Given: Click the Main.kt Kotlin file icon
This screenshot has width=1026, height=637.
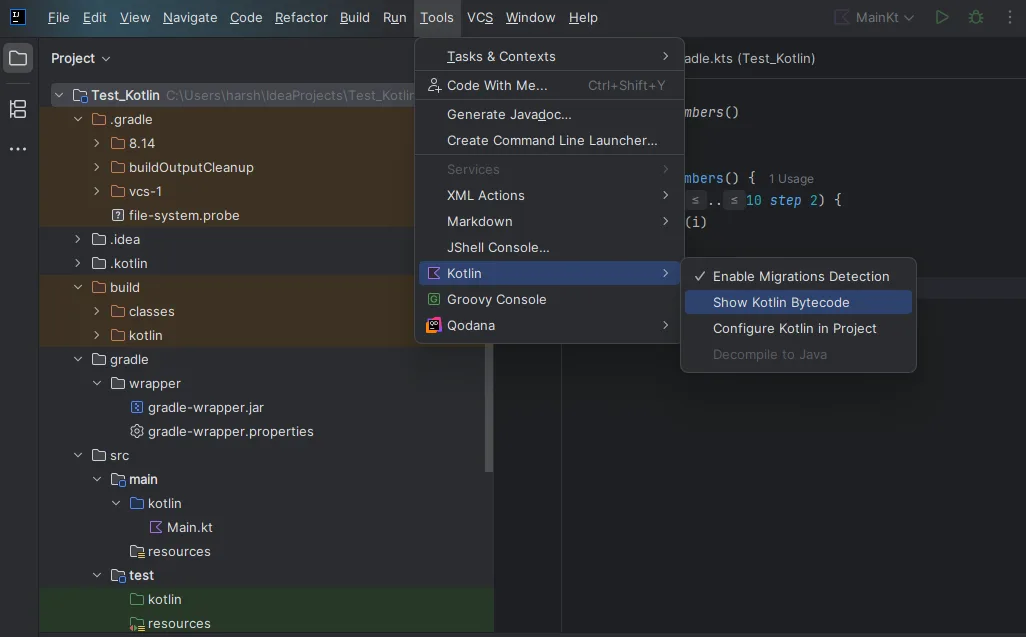Looking at the screenshot, I should click(x=156, y=527).
